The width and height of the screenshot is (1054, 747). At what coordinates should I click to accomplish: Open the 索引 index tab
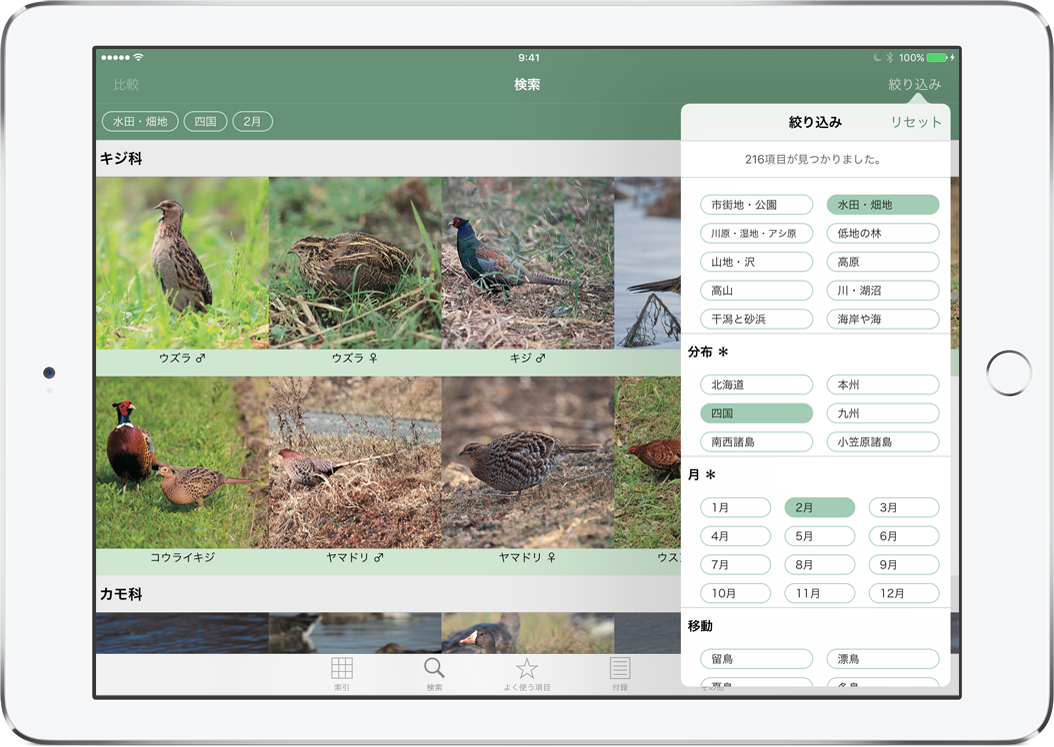[x=341, y=674]
